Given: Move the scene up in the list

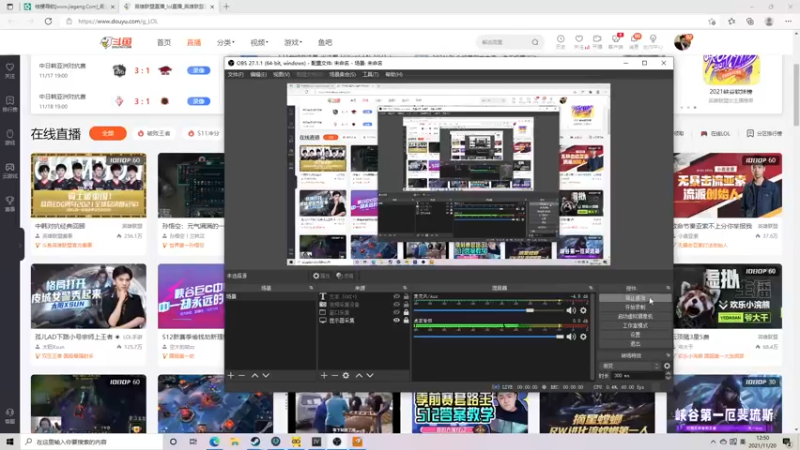Looking at the screenshot, I should pyautogui.click(x=255, y=376).
